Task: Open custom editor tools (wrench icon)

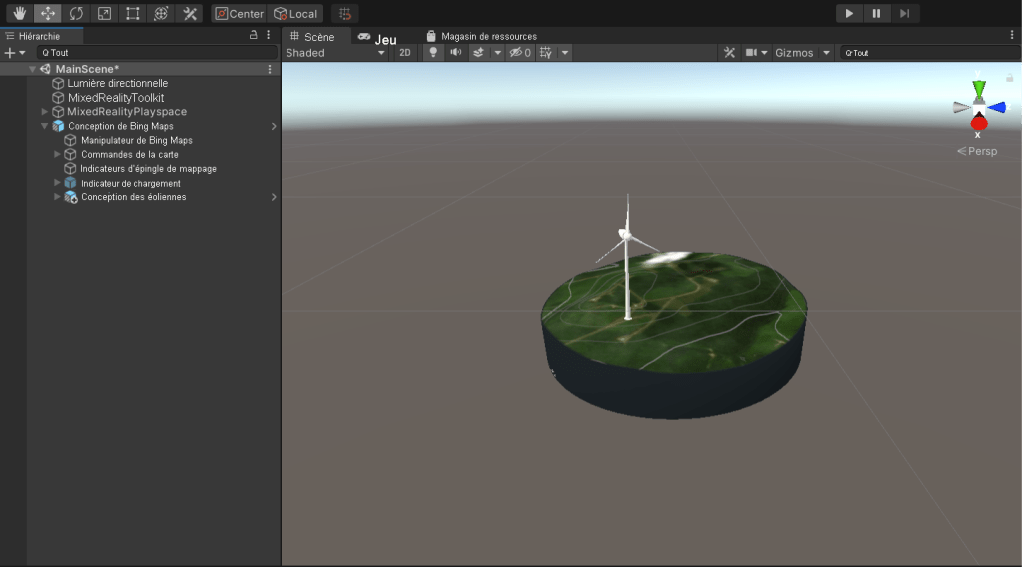Action: tap(188, 14)
